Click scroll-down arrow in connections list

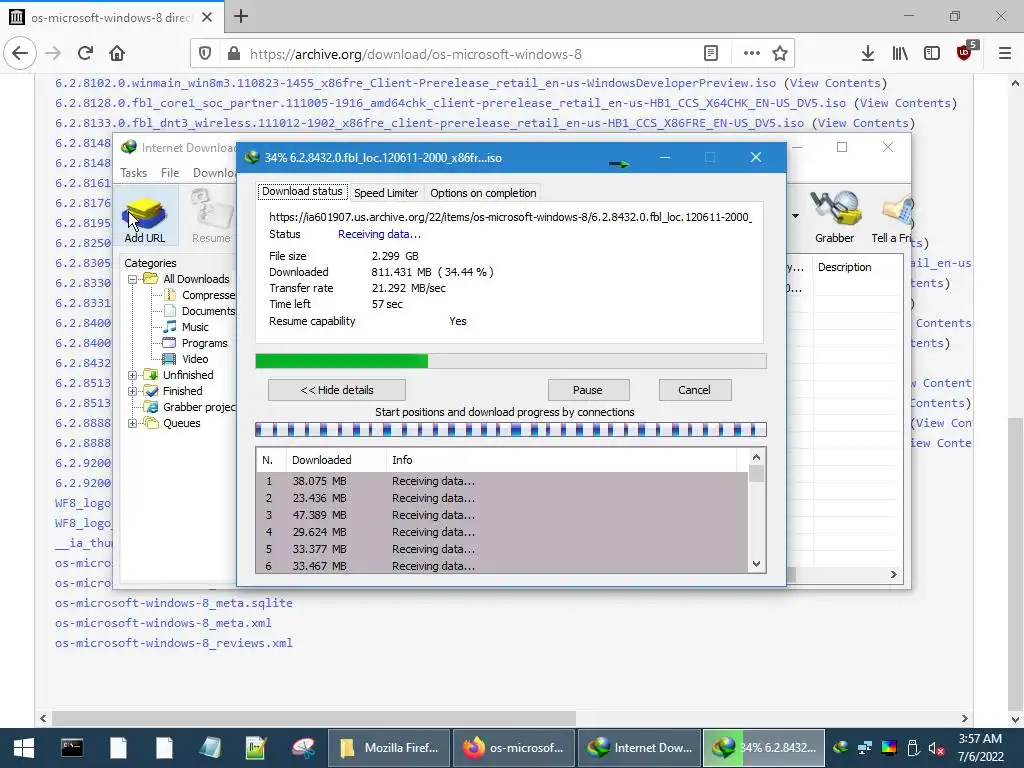tap(756, 564)
